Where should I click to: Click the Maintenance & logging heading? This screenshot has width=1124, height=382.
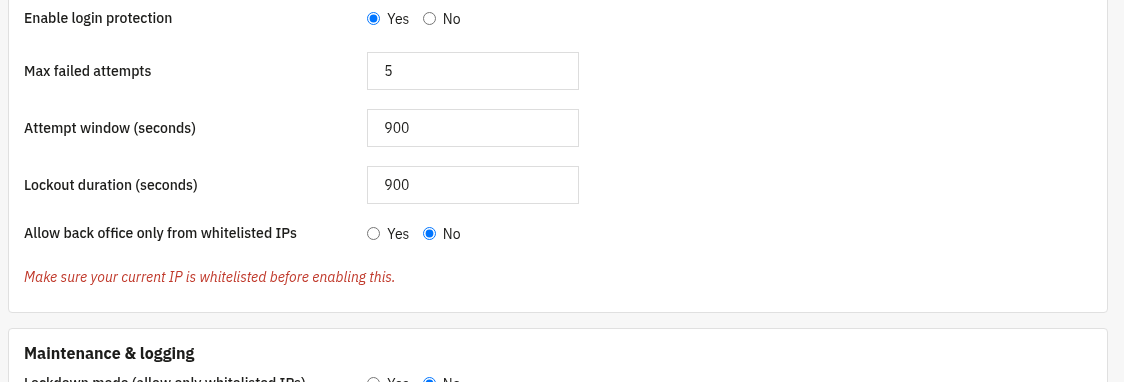[109, 353]
